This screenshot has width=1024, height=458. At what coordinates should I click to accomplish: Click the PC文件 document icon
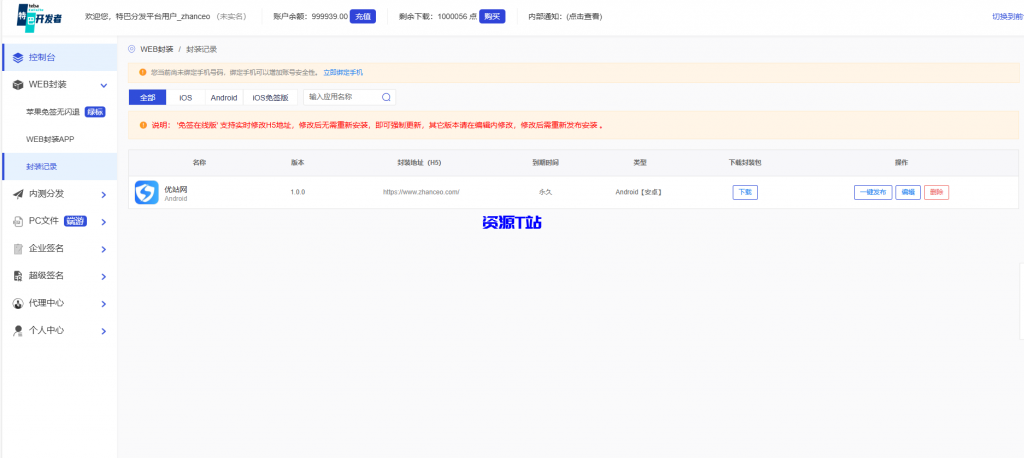click(18, 221)
